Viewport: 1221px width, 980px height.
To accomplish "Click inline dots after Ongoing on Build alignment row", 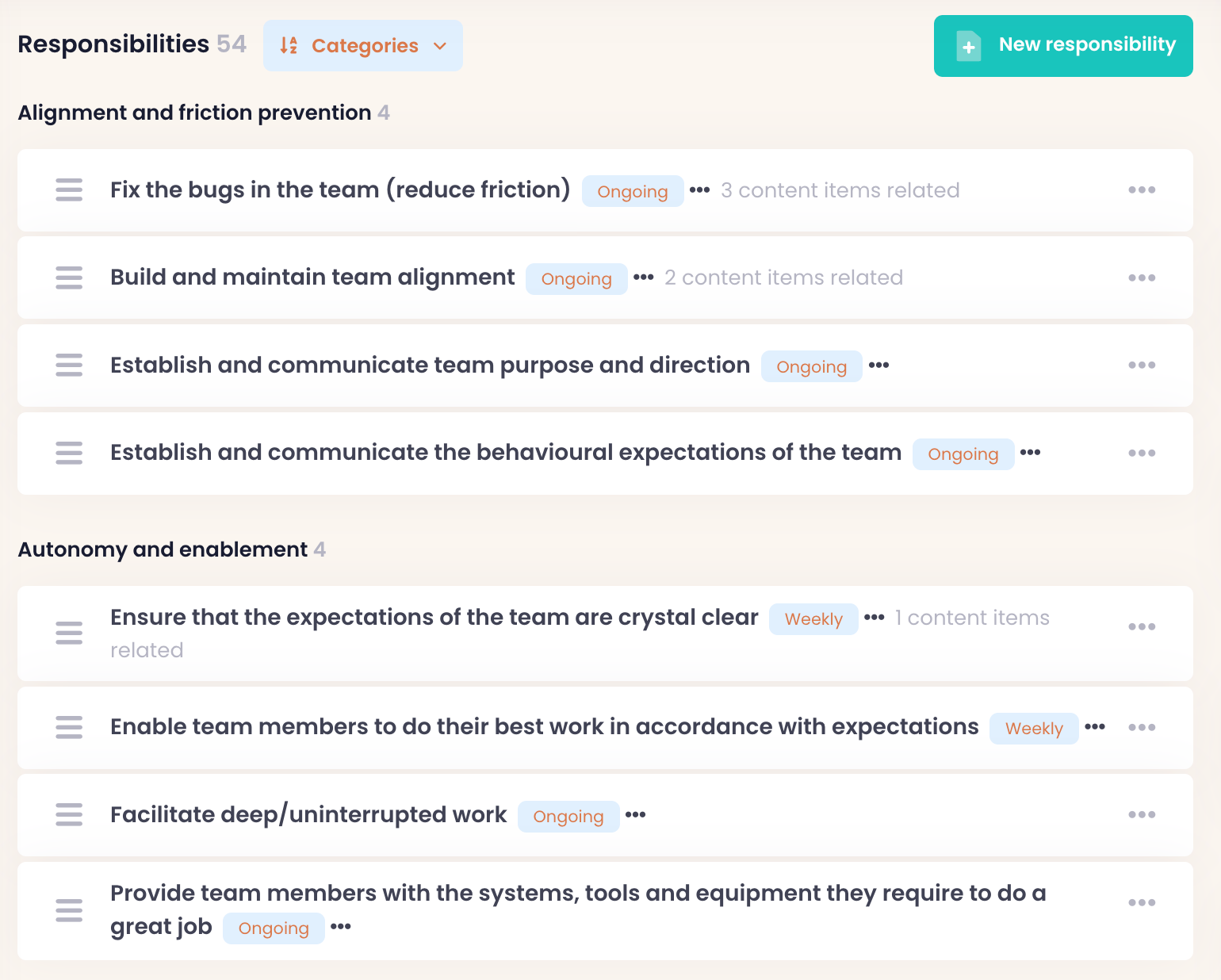I will point(644,278).
